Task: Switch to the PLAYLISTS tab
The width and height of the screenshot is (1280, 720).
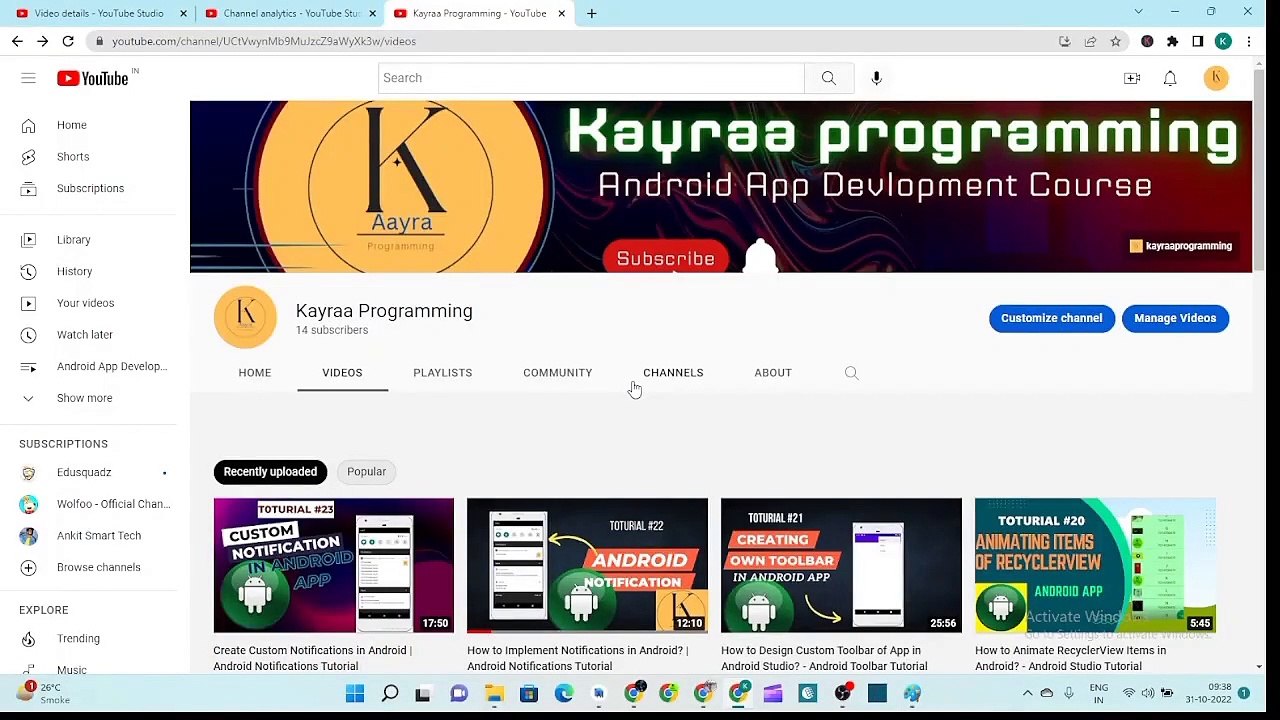Action: [442, 373]
